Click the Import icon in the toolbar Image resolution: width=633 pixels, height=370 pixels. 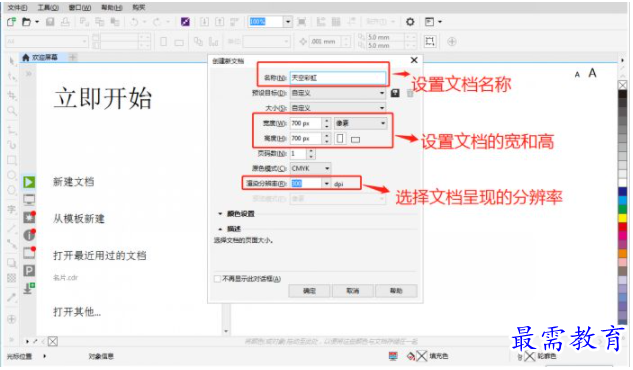[204, 22]
